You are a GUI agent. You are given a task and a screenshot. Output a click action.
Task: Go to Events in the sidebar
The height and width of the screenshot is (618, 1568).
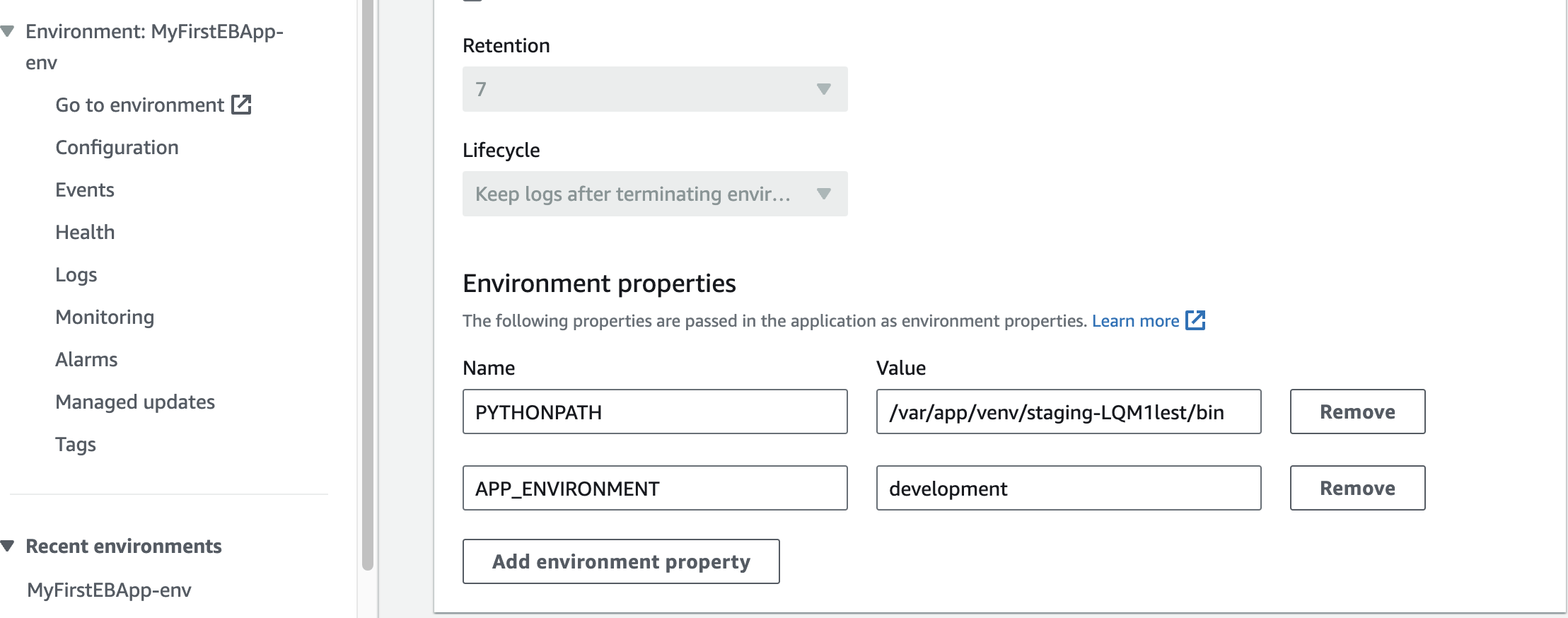click(84, 190)
